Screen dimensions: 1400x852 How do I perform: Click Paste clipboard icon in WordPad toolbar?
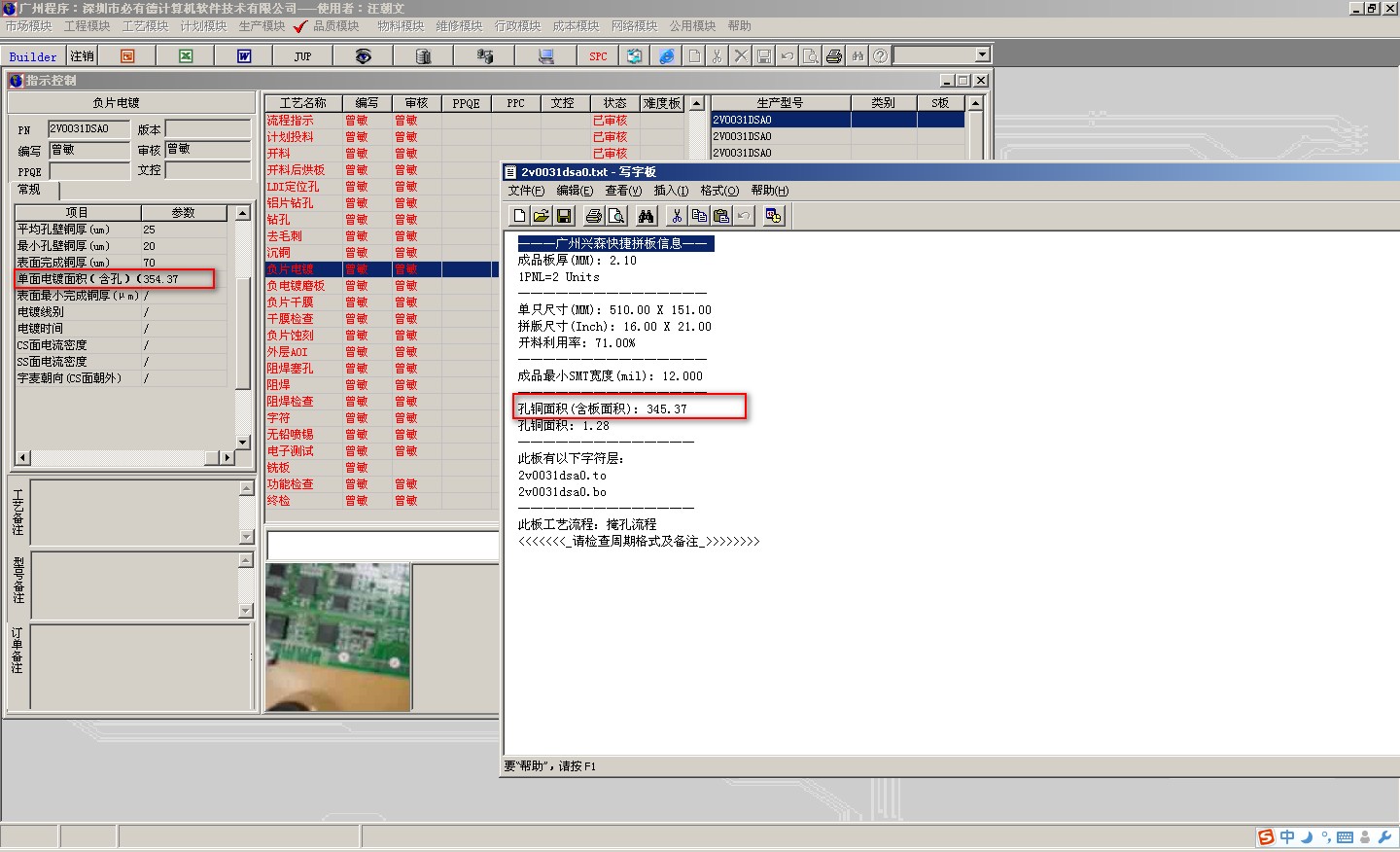click(x=721, y=216)
